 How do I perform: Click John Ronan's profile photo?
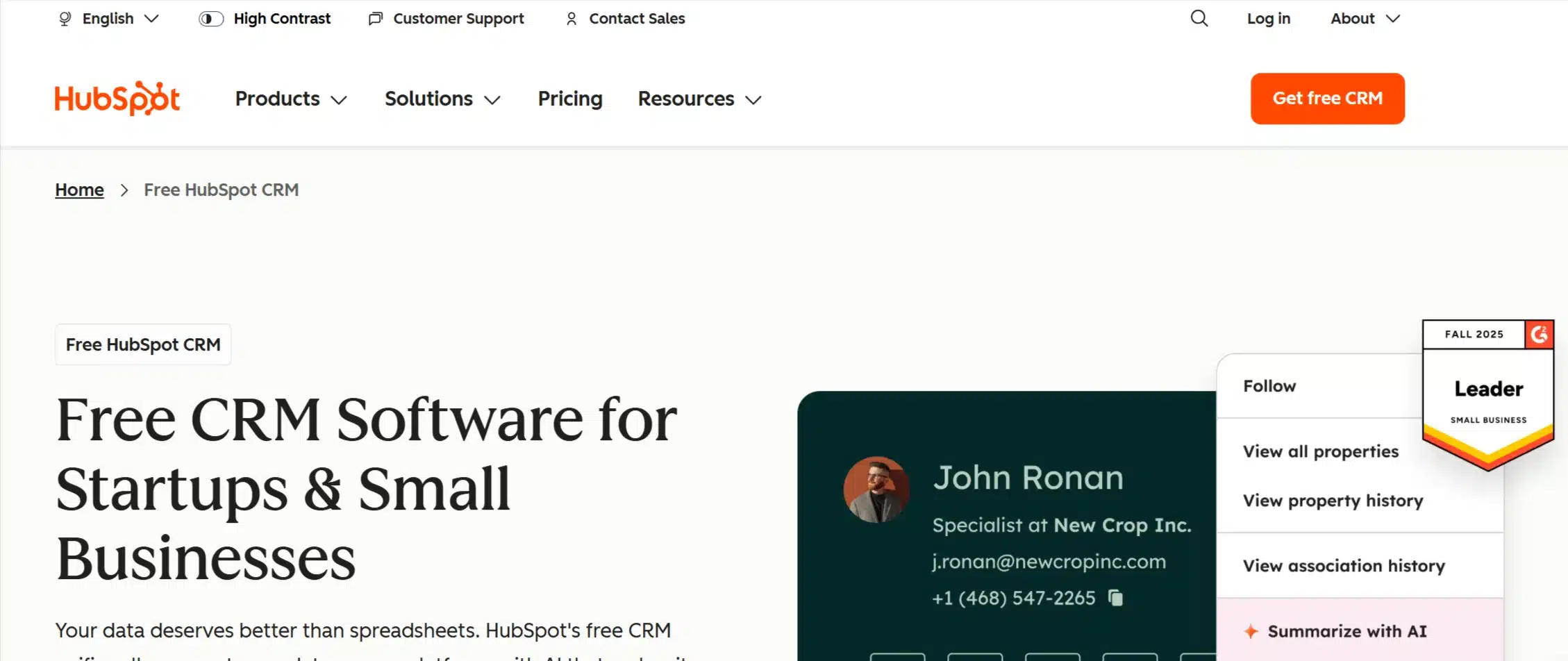[876, 490]
